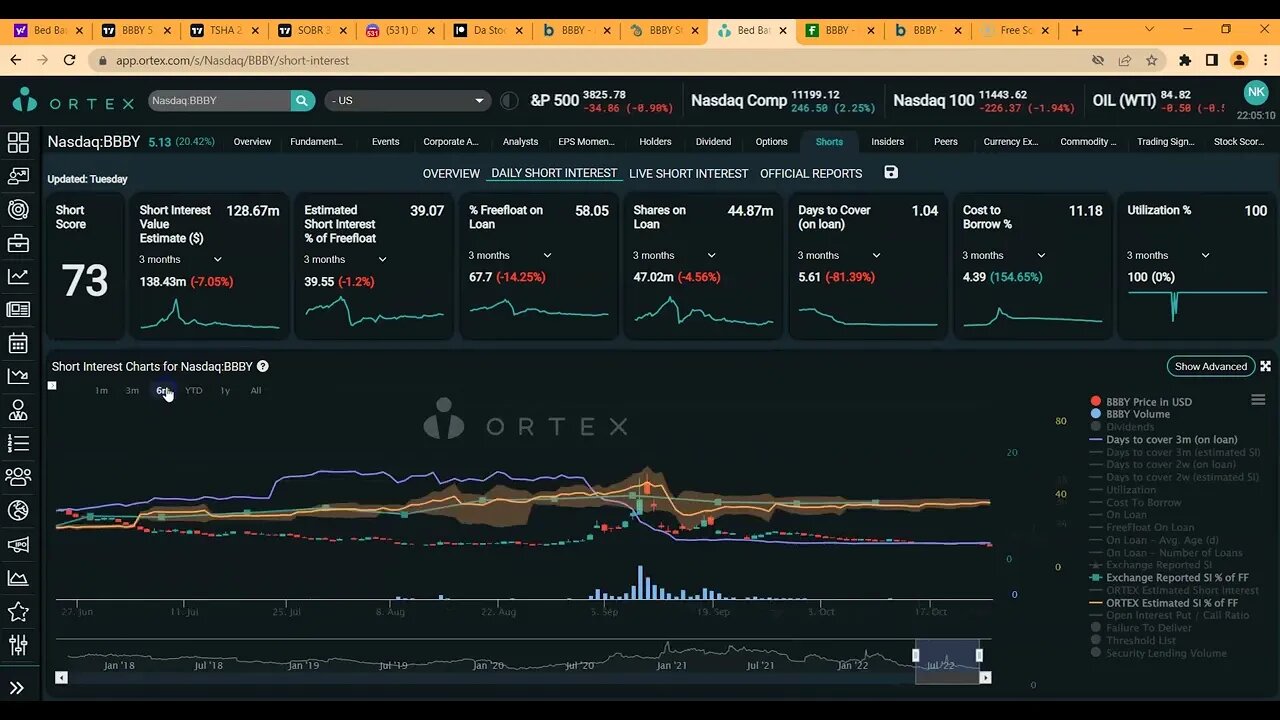The image size is (1280, 720).
Task: Open Days to Cover period dropdown
Action: pos(839,255)
